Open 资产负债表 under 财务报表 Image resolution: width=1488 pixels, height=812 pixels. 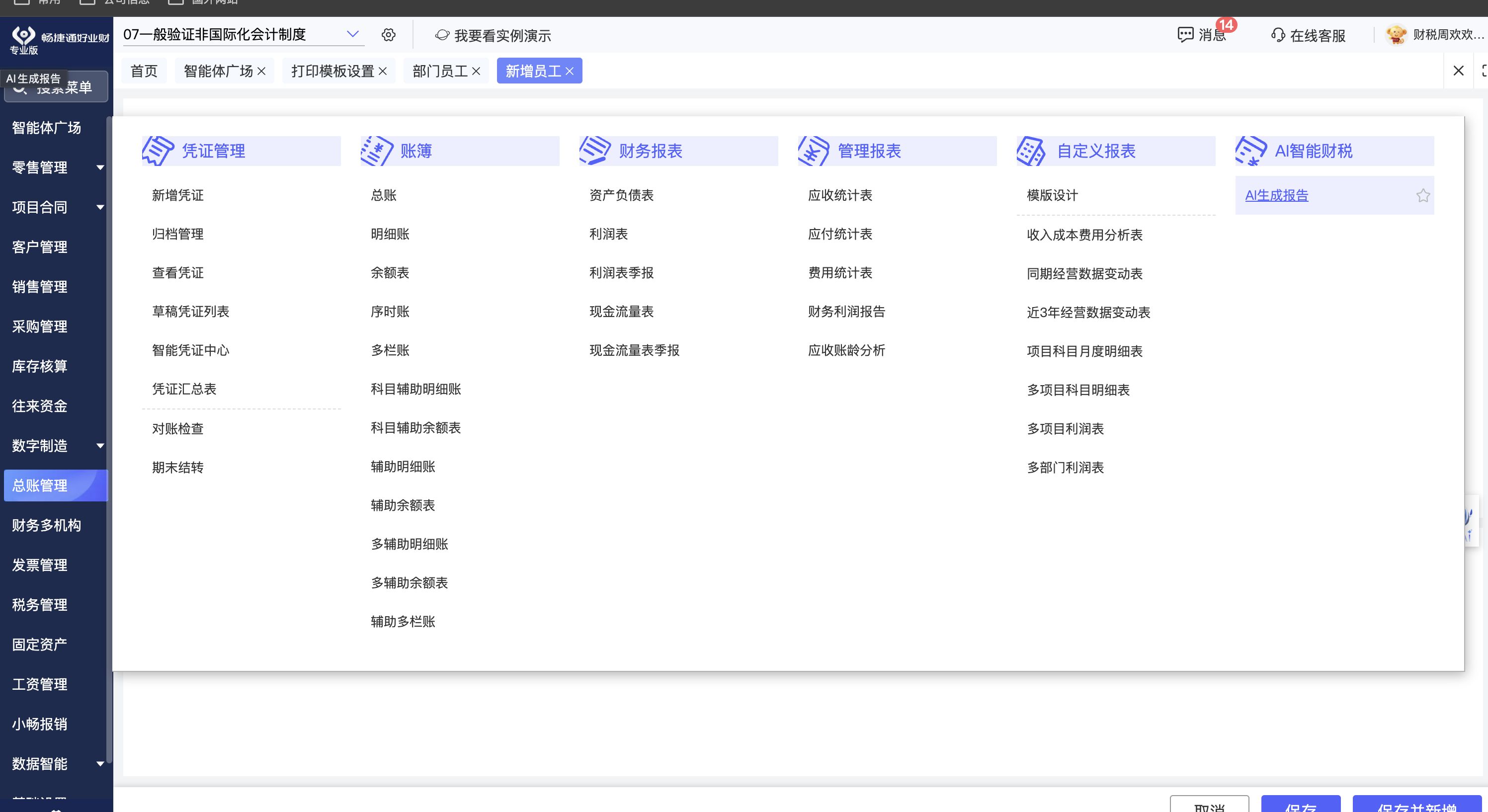pyautogui.click(x=621, y=195)
